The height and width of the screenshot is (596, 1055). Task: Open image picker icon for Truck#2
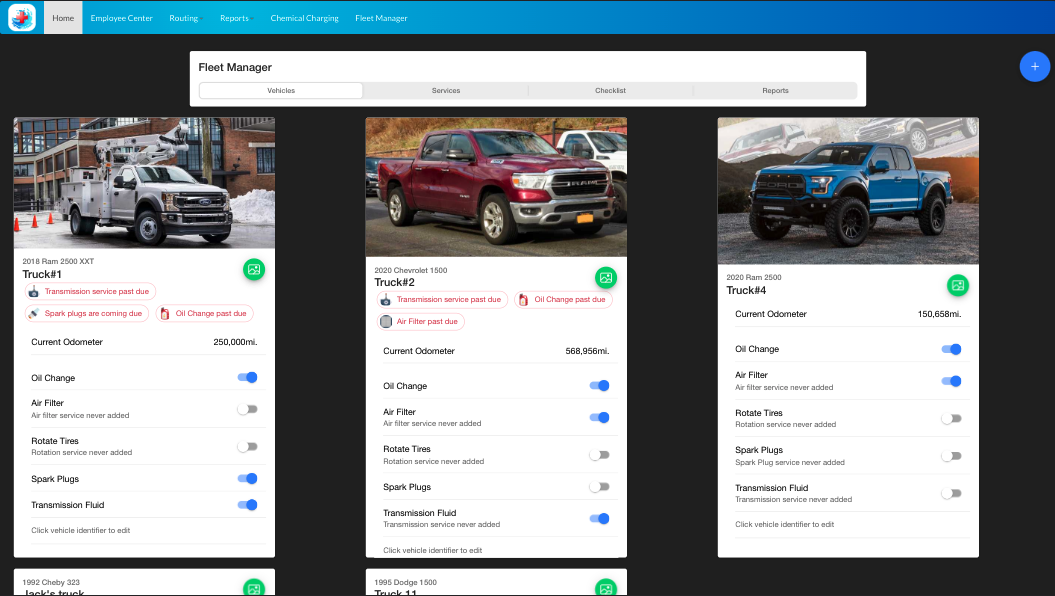click(x=606, y=278)
